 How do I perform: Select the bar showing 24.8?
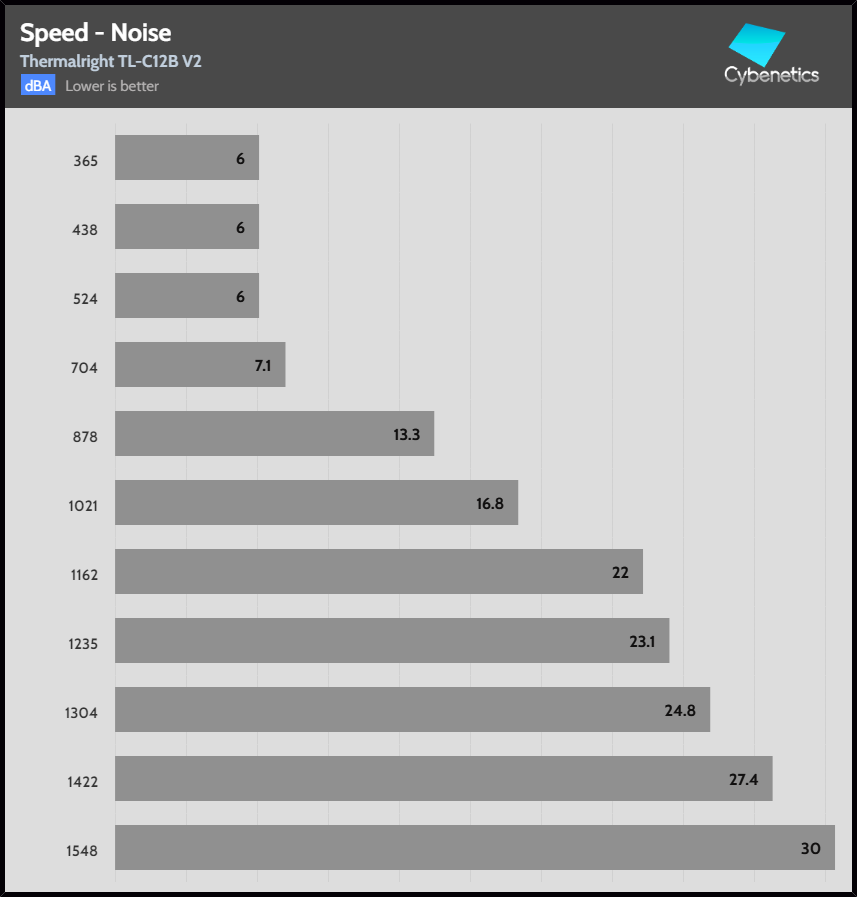coord(412,709)
